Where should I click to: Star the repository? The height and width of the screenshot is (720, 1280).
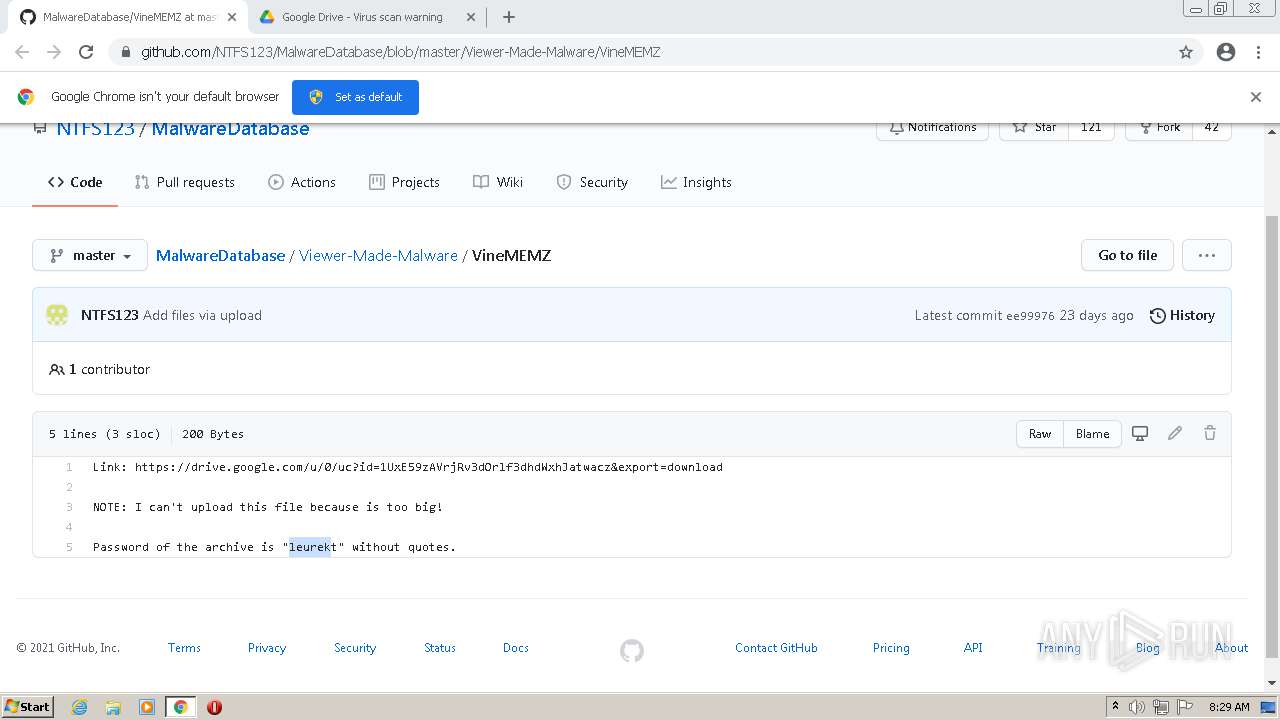(1034, 128)
